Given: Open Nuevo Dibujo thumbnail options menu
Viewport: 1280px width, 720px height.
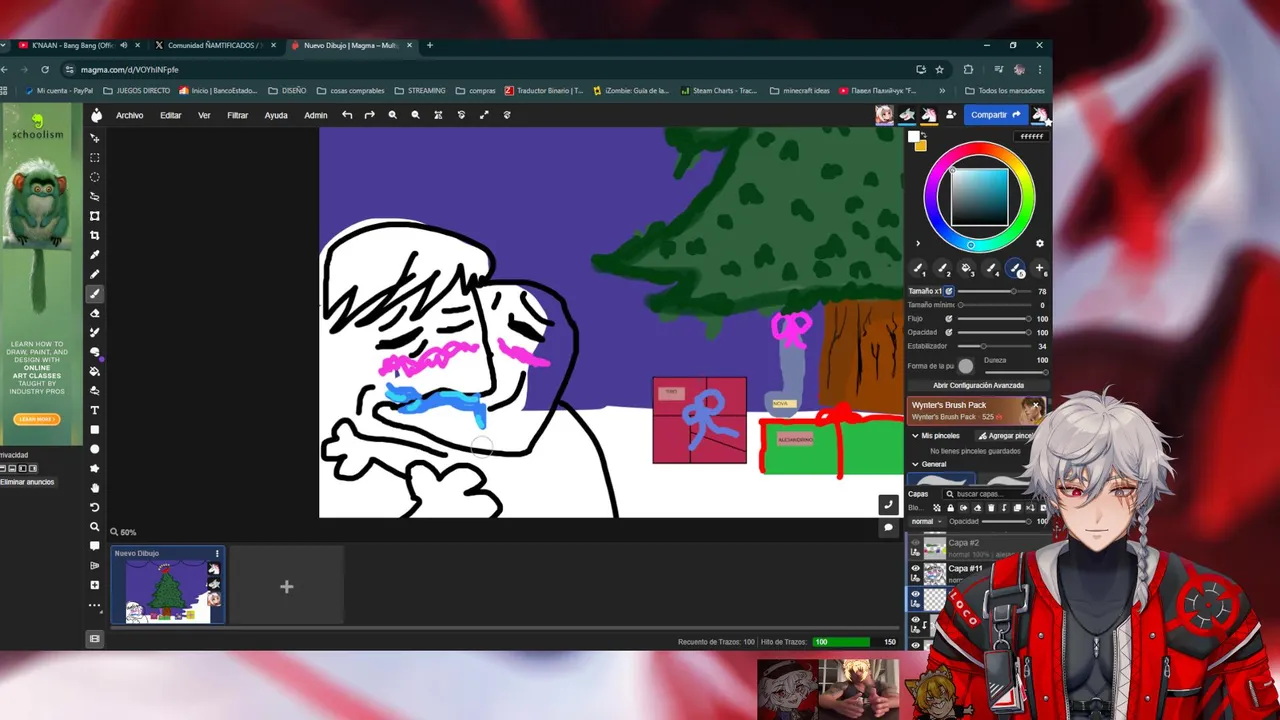Looking at the screenshot, I should pos(217,553).
